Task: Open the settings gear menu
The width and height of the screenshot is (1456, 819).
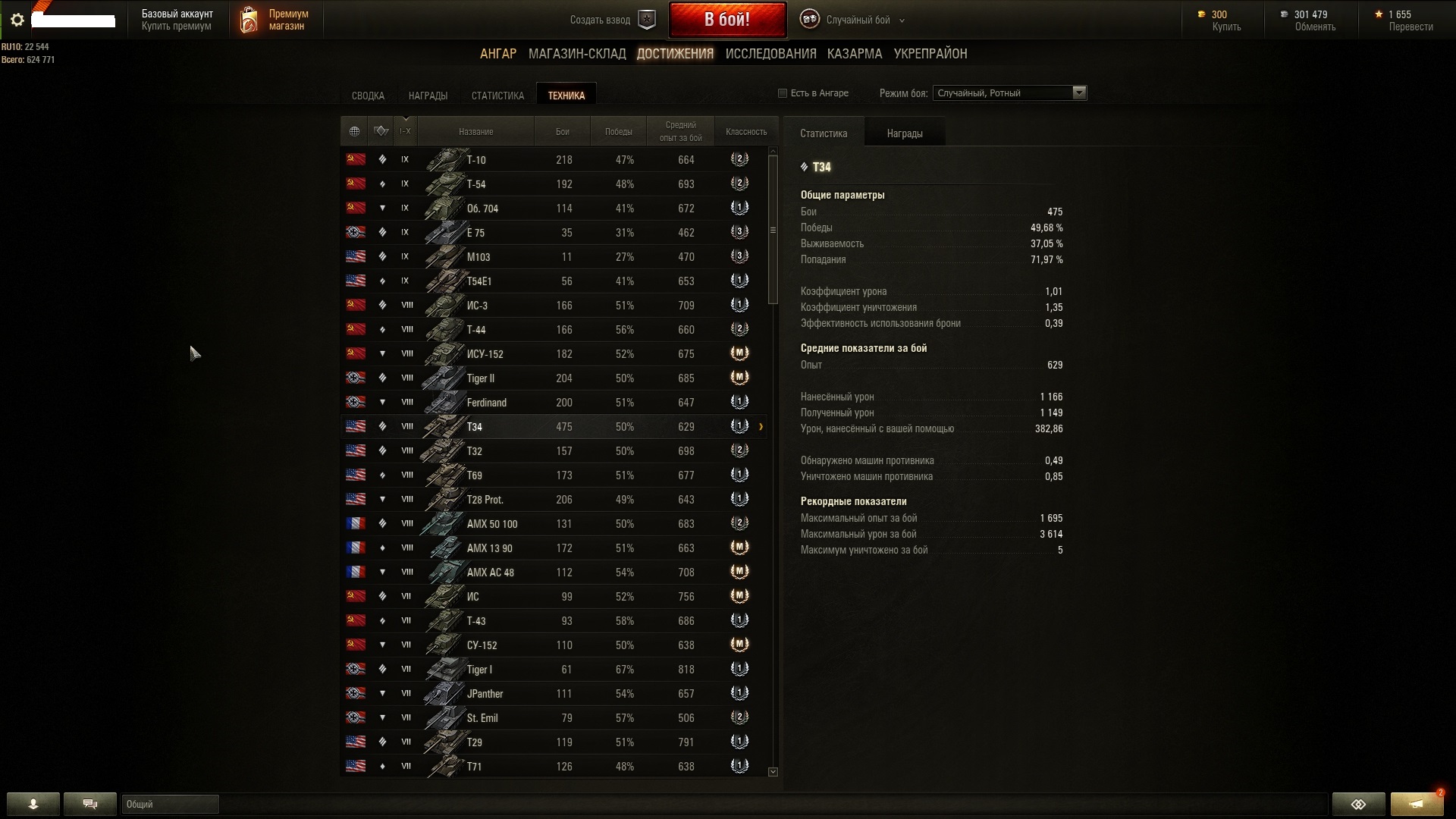Action: (17, 20)
